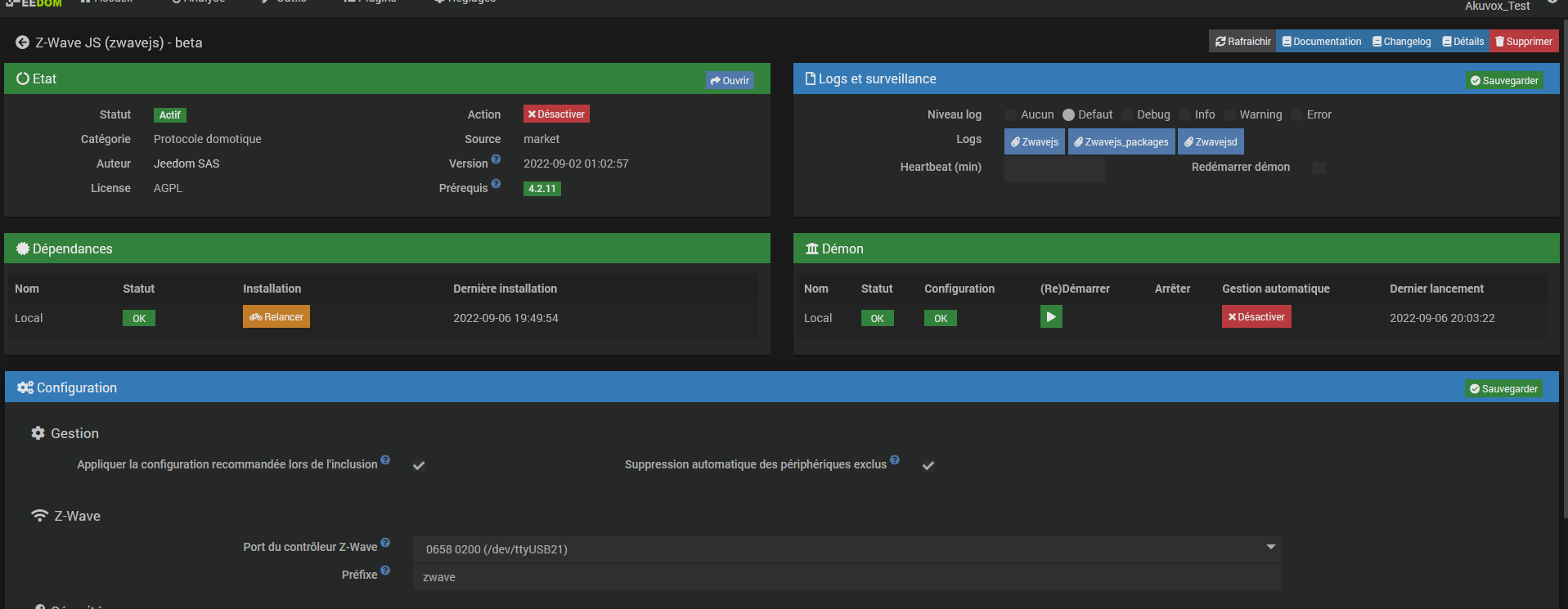Start the daemon with the green play button

pyautogui.click(x=1051, y=316)
